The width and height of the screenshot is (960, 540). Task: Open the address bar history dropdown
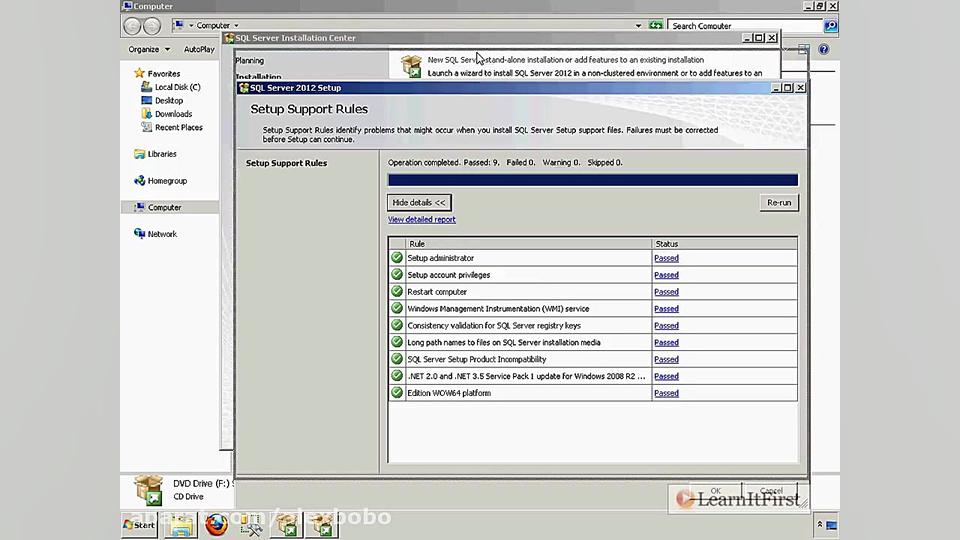638,26
